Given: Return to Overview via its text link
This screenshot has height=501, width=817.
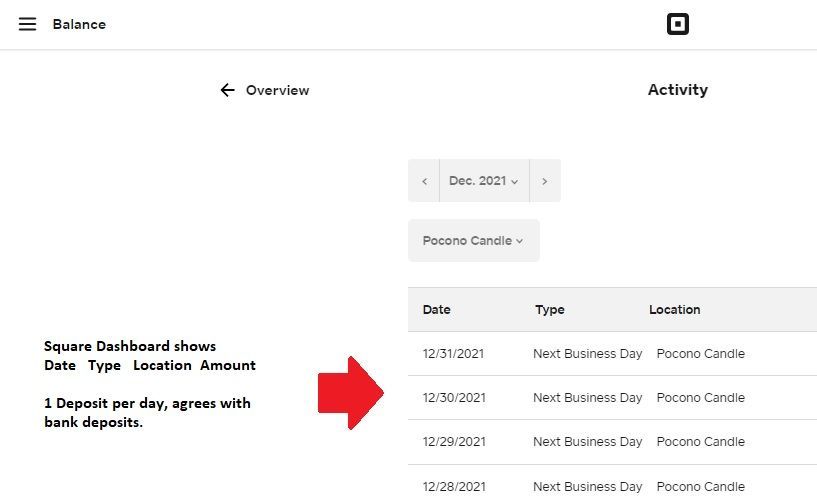Looking at the screenshot, I should [x=277, y=90].
